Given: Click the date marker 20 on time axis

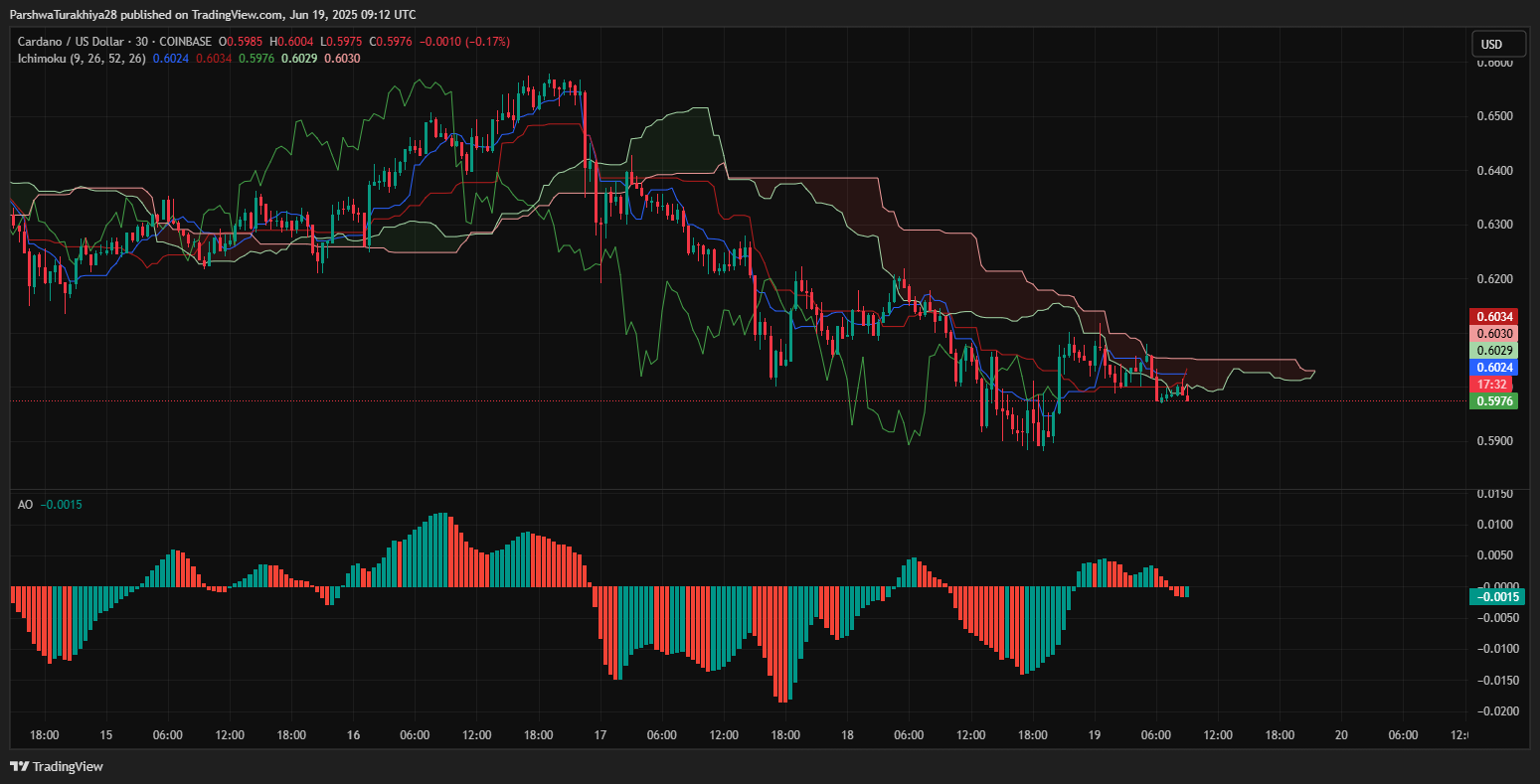Looking at the screenshot, I should [1340, 735].
